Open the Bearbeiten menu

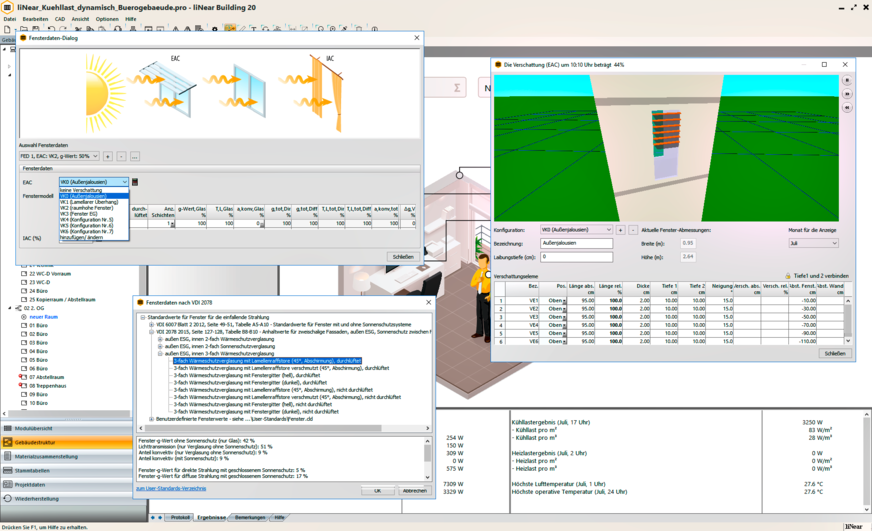[x=36, y=19]
